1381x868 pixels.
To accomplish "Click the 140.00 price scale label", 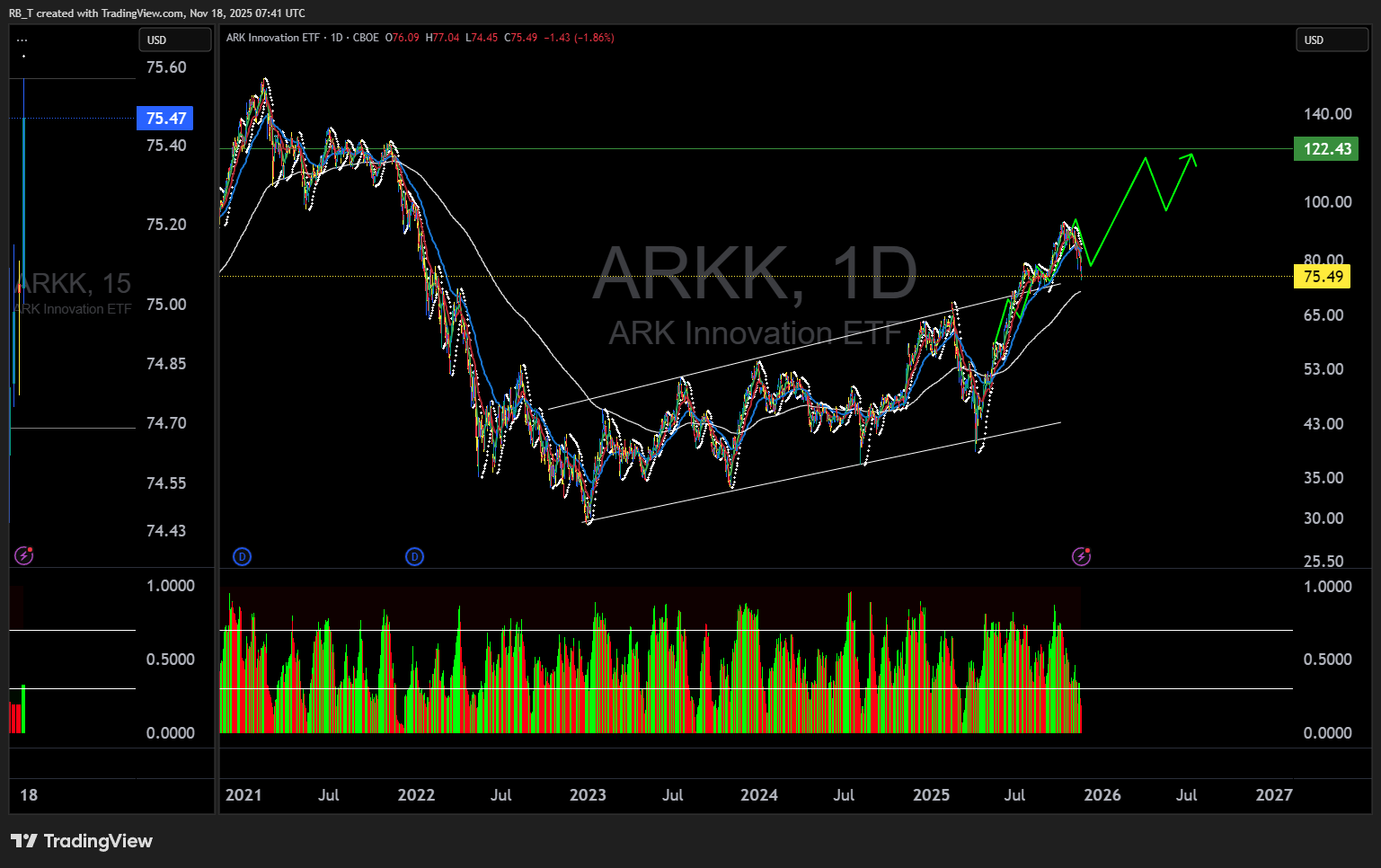I will pos(1327,114).
